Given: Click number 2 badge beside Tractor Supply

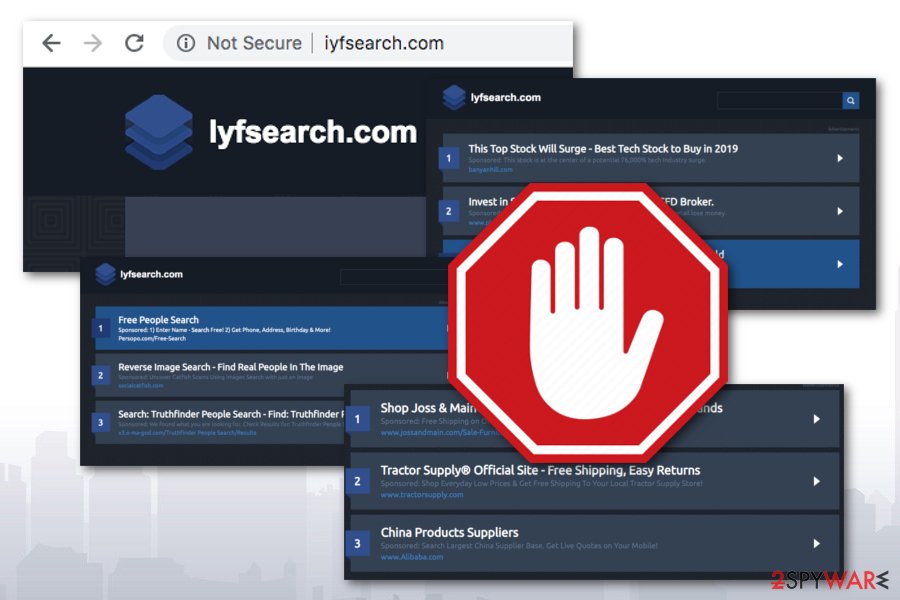Looking at the screenshot, I should (x=358, y=481).
